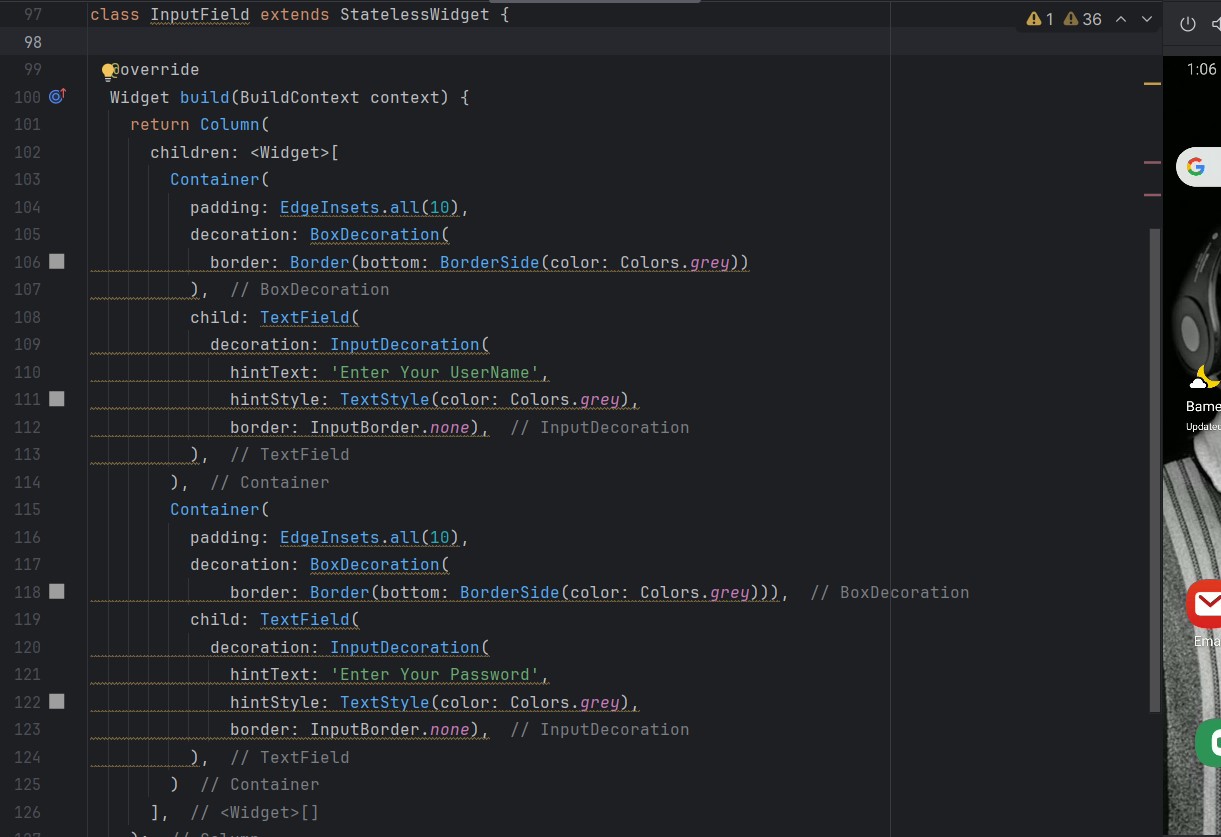The width and height of the screenshot is (1221, 837).
Task: Click line number 125 in gutter
Action: [x=28, y=785]
